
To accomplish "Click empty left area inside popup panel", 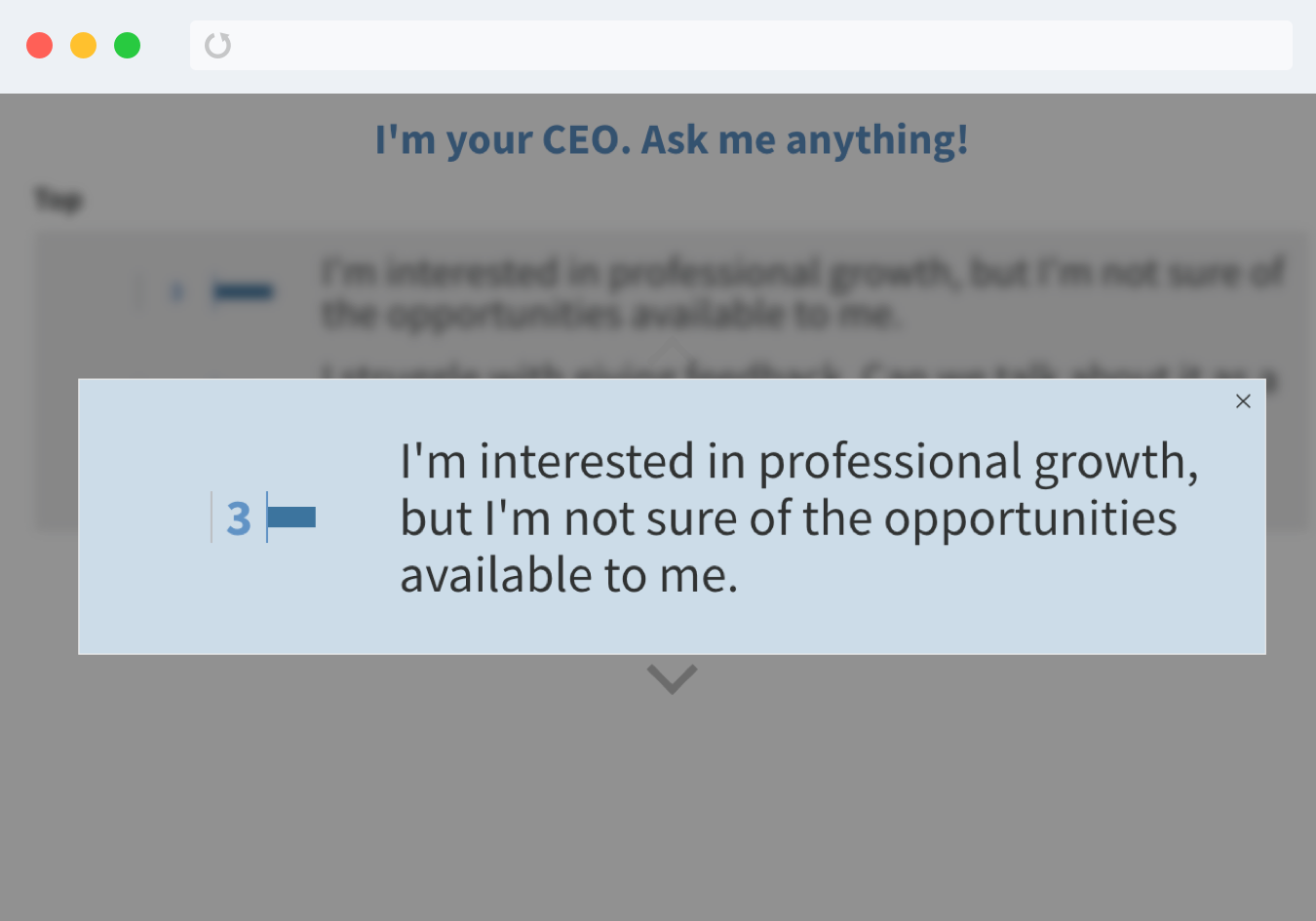I will coord(136,585).
